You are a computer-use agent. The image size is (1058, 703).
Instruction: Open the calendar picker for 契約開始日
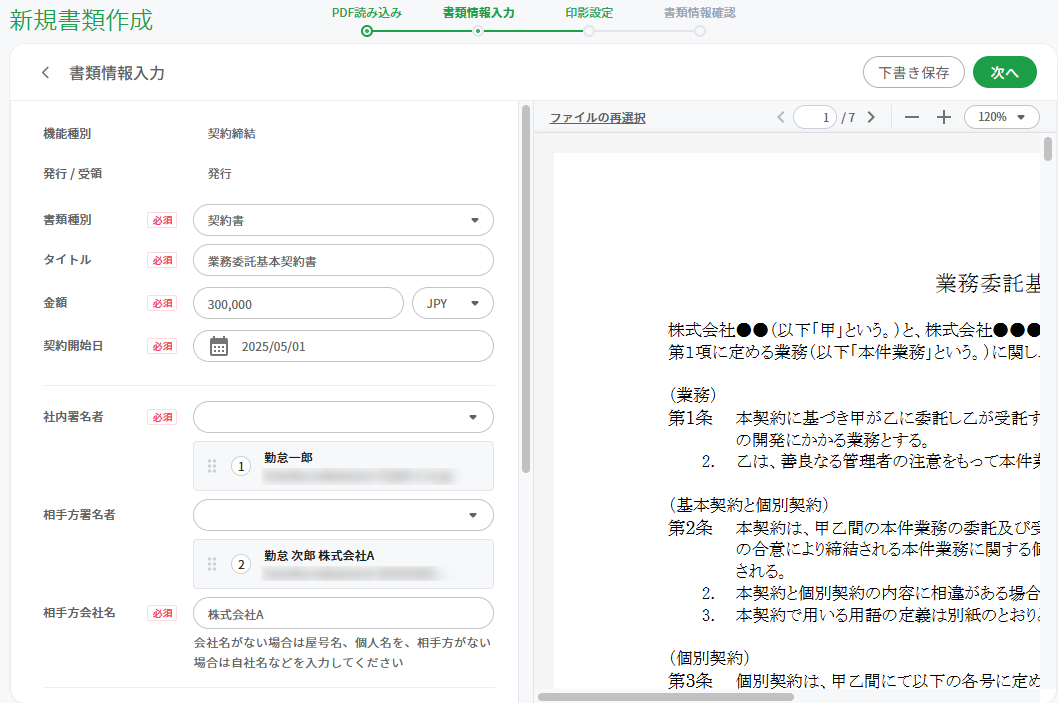(x=219, y=346)
